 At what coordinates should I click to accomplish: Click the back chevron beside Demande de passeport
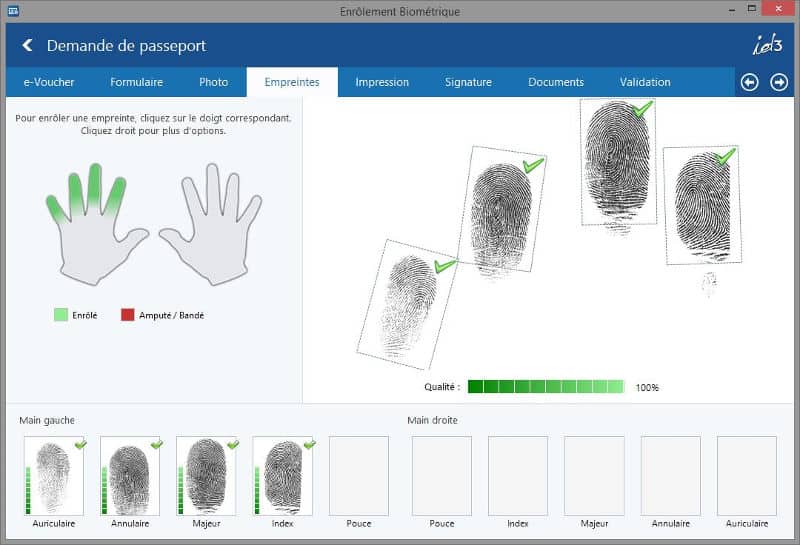click(x=28, y=45)
